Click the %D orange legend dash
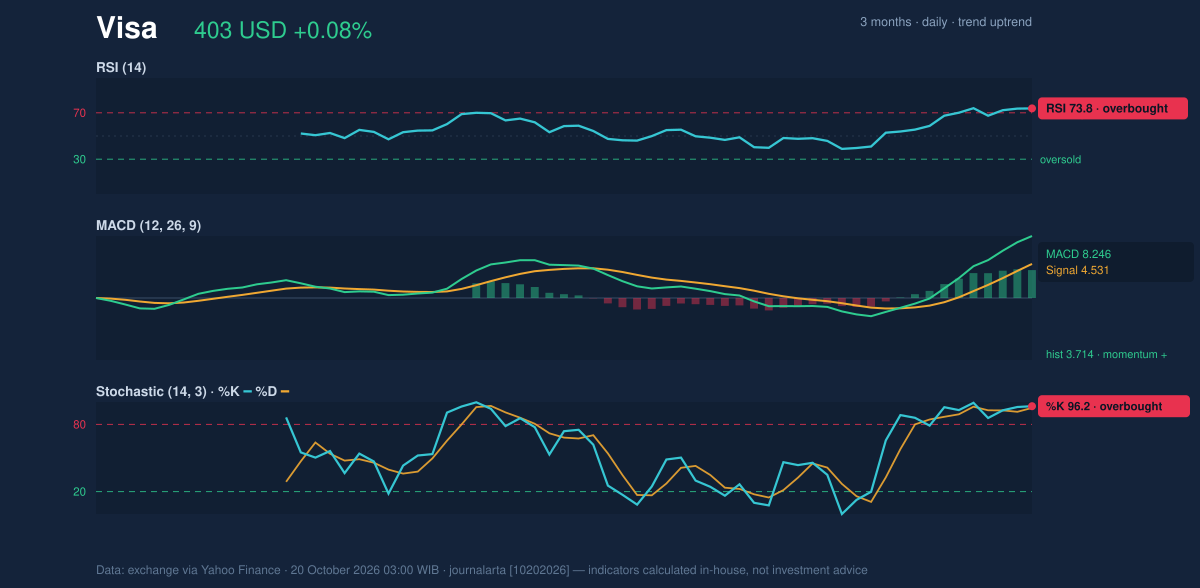The width and height of the screenshot is (1200, 588). point(284,392)
